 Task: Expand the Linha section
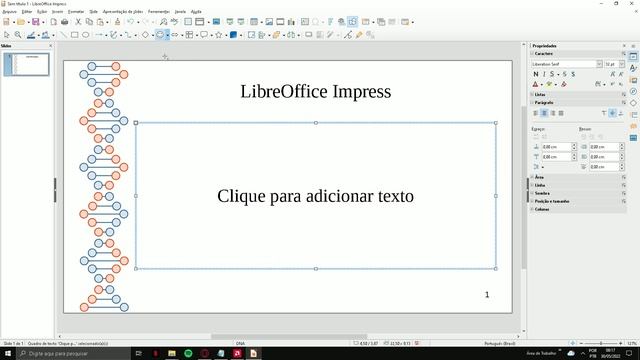click(x=532, y=185)
